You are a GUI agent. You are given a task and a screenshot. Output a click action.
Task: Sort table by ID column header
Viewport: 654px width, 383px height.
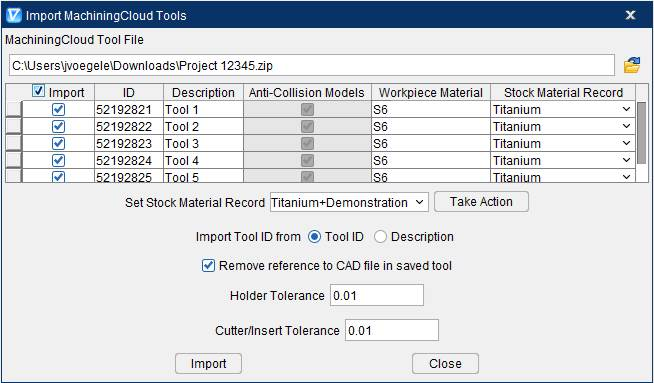129,92
